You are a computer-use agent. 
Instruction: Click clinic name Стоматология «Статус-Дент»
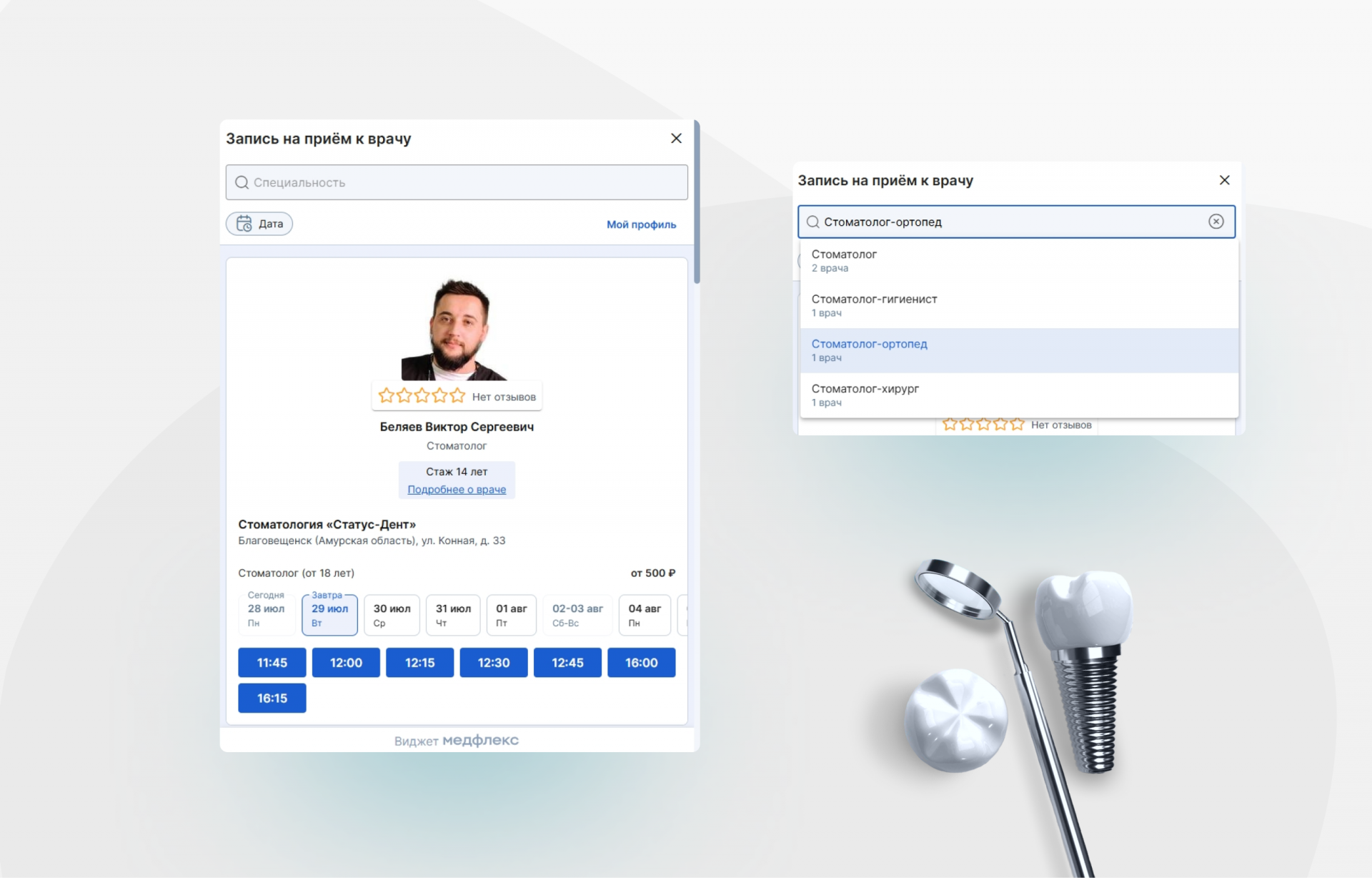327,525
